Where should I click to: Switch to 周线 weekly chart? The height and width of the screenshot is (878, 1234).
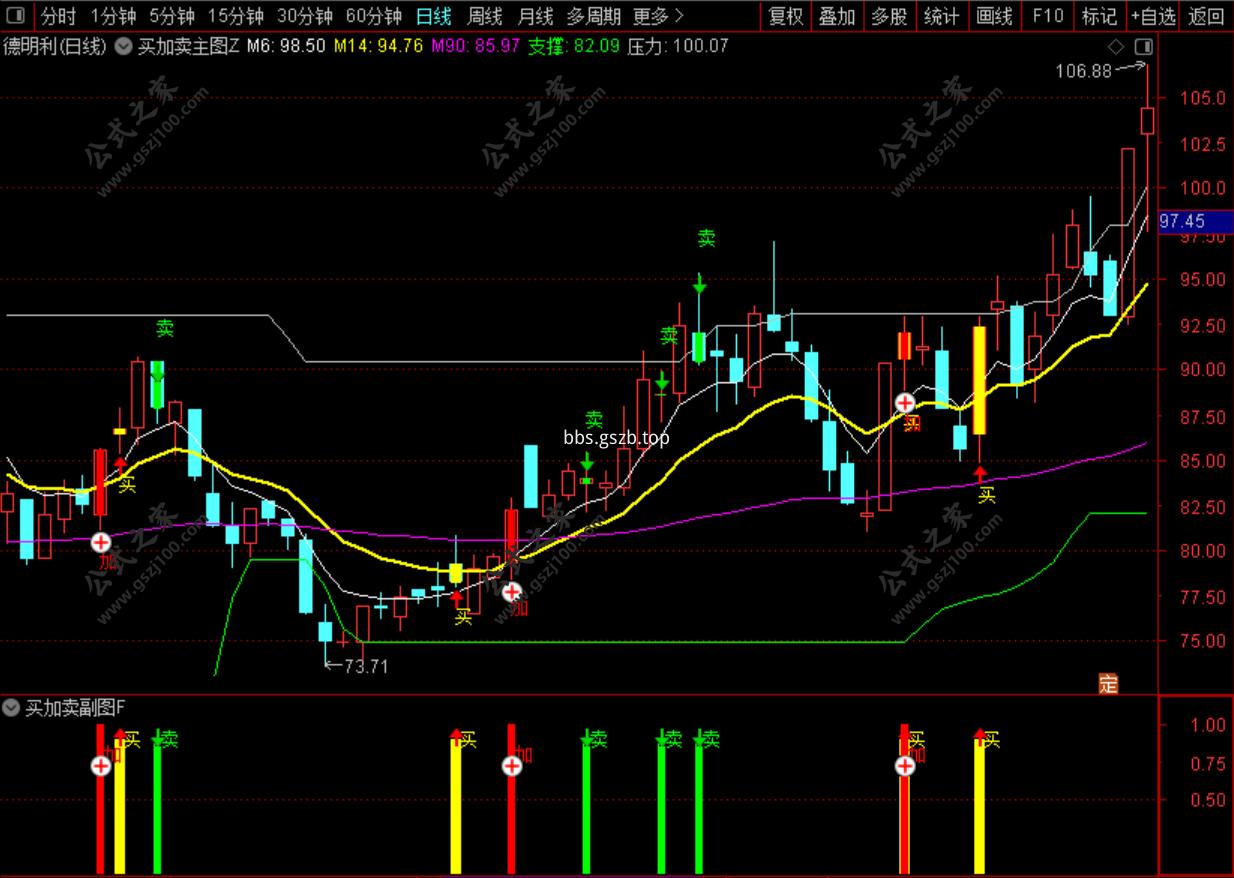(485, 16)
